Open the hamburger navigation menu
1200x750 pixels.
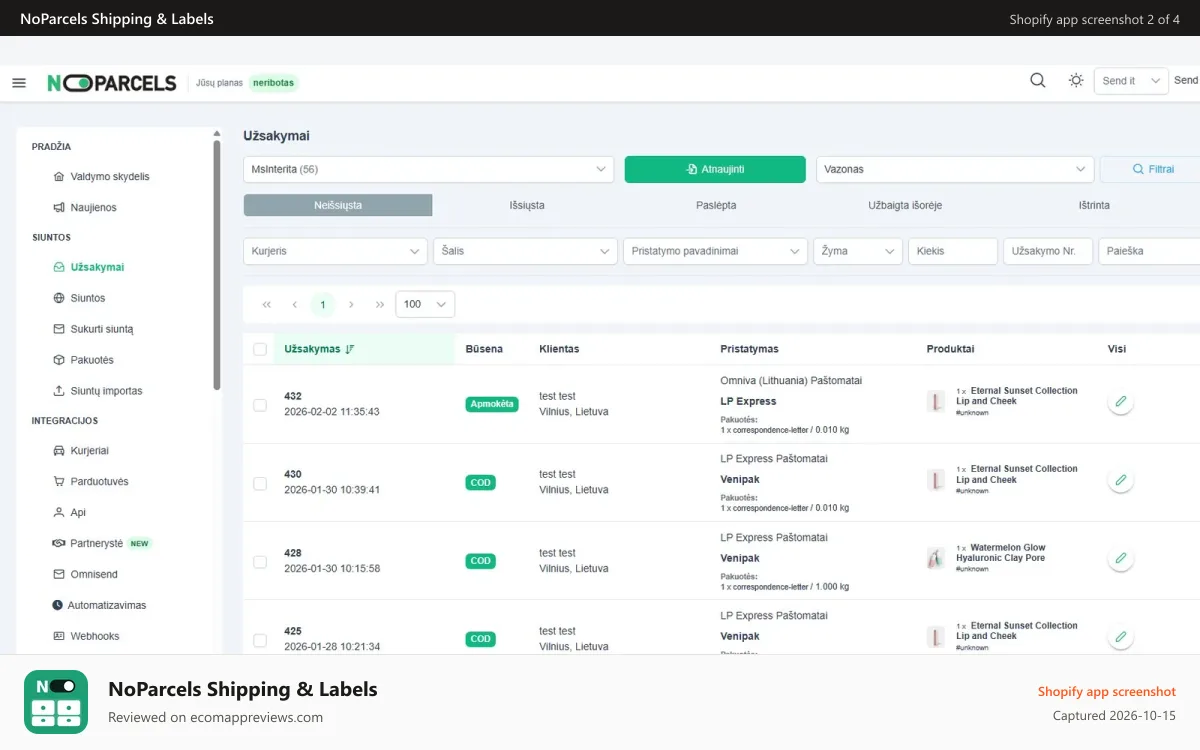pos(19,83)
